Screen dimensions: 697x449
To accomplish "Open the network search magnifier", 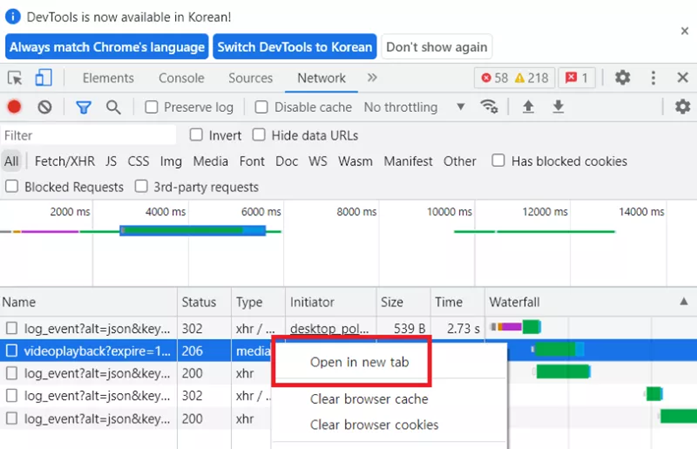I will point(113,107).
